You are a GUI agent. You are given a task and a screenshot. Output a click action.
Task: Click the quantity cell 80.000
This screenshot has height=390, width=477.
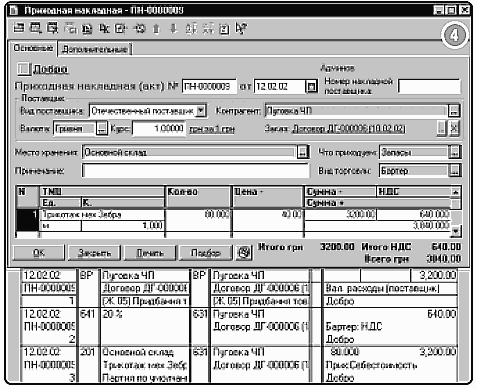[x=198, y=214]
